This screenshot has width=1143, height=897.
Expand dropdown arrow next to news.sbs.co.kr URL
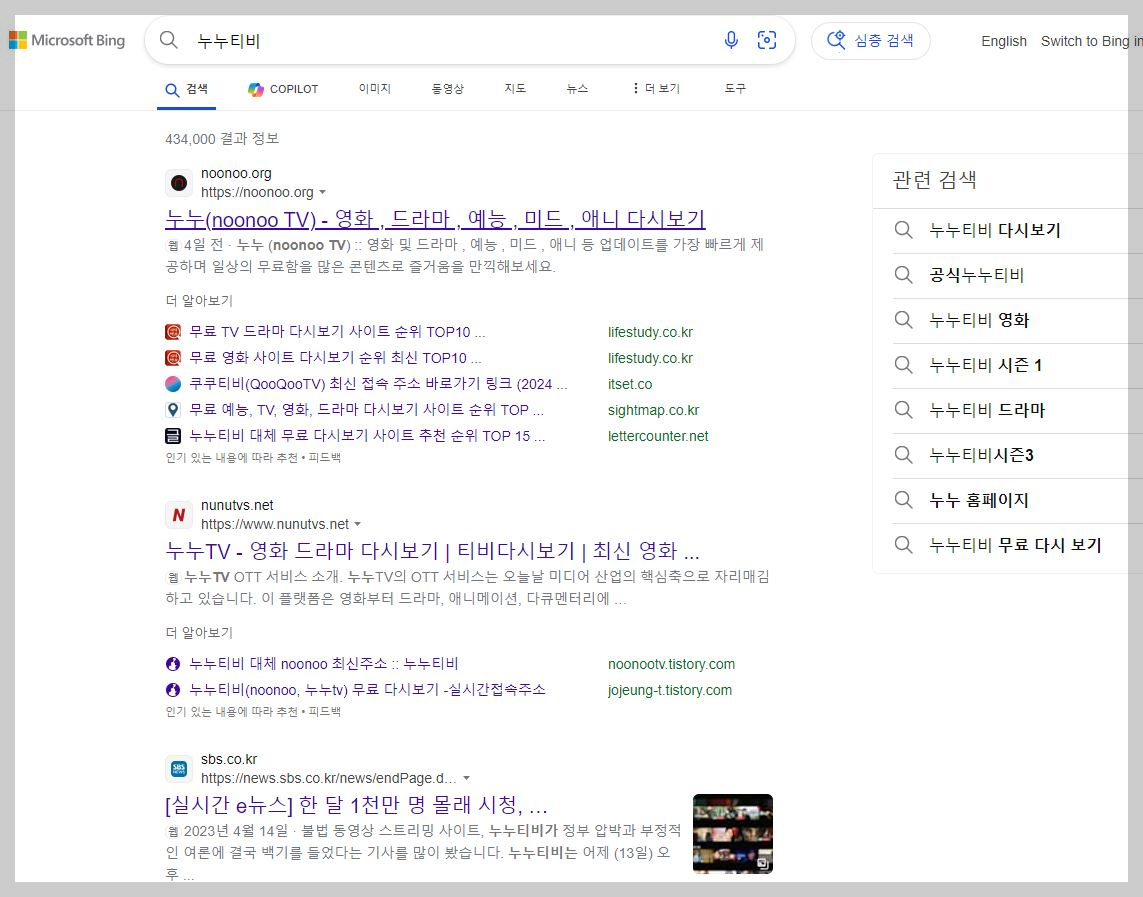tap(467, 778)
